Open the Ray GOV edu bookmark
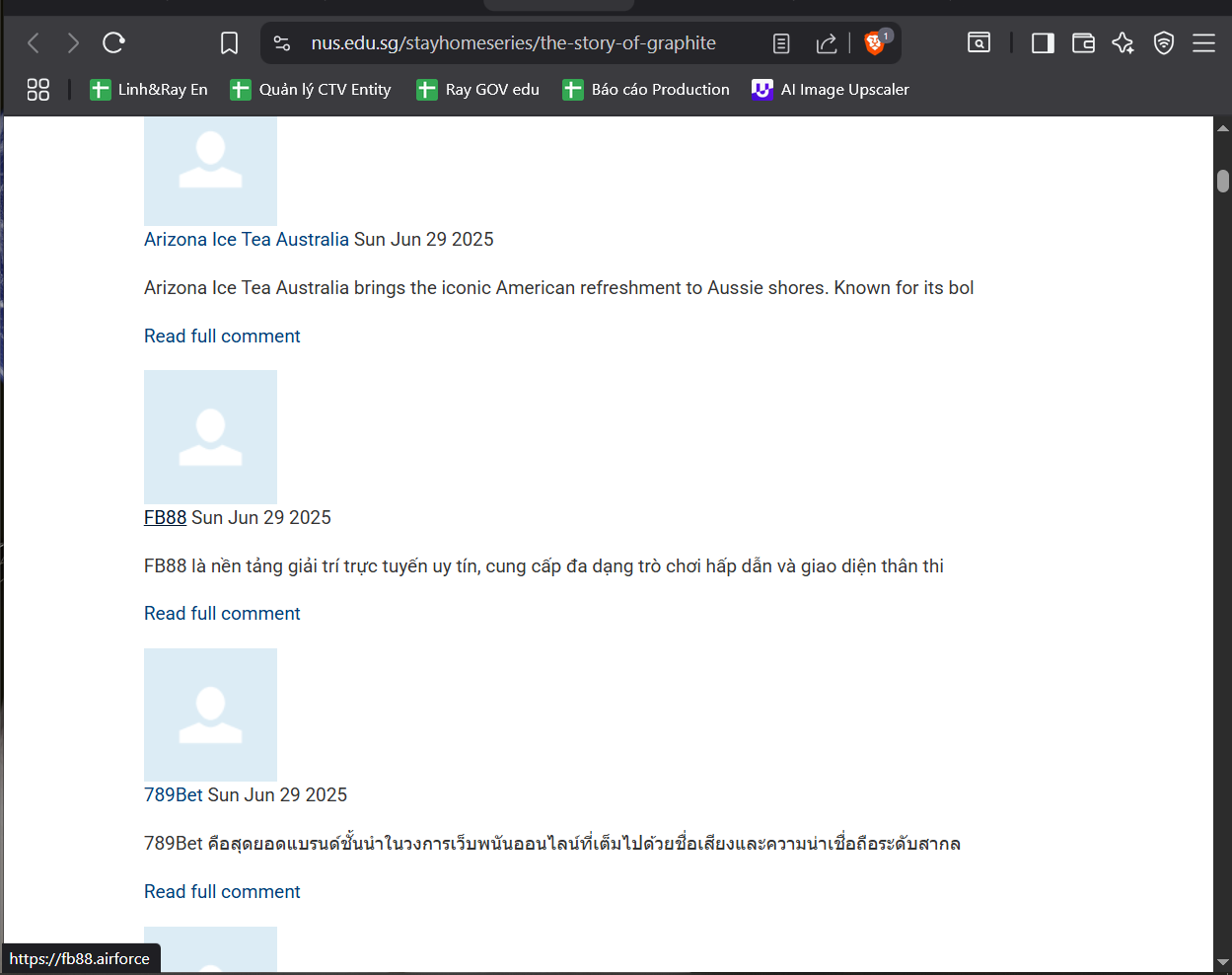 (x=478, y=90)
